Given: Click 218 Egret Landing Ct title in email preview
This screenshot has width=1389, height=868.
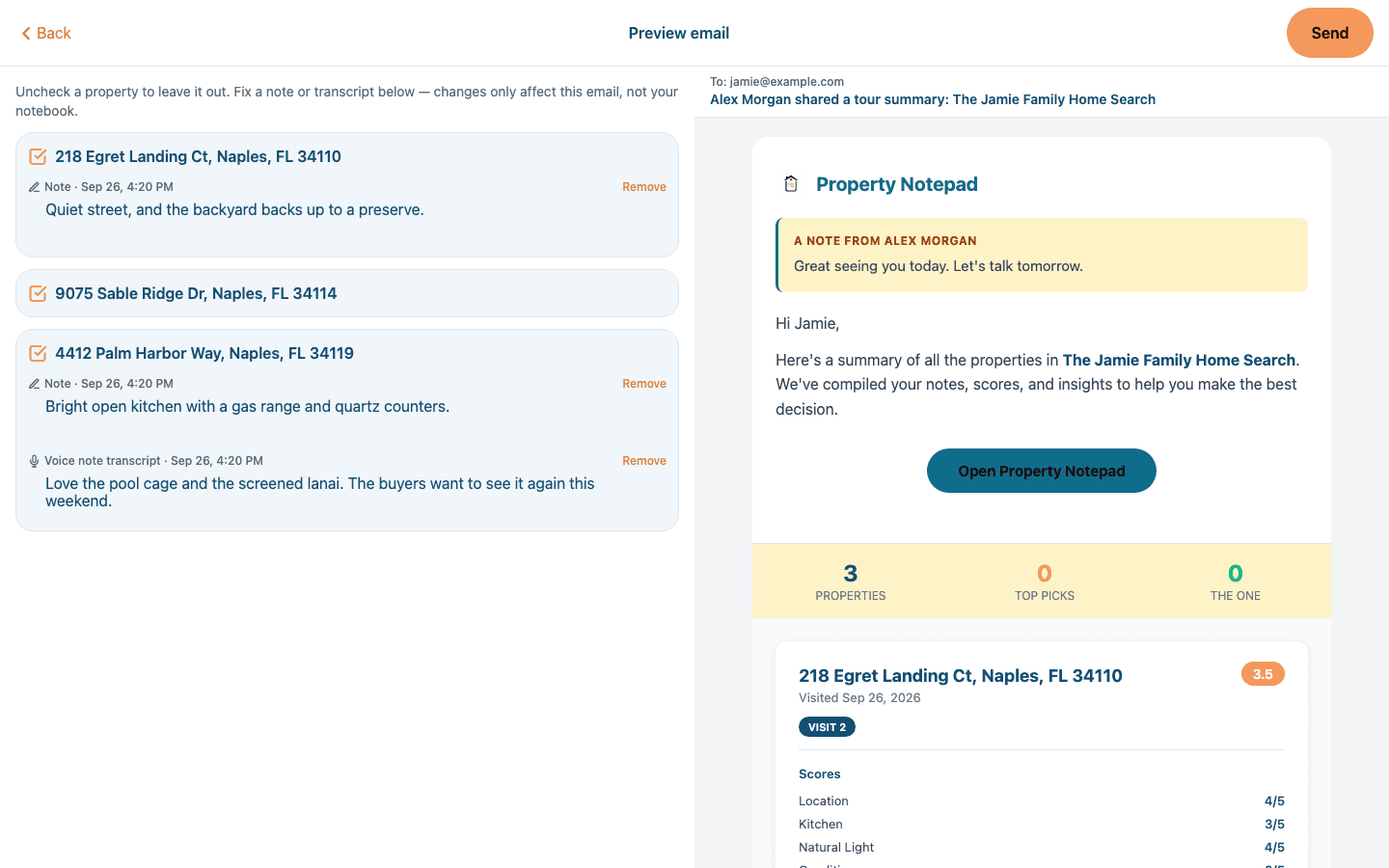Looking at the screenshot, I should (961, 676).
